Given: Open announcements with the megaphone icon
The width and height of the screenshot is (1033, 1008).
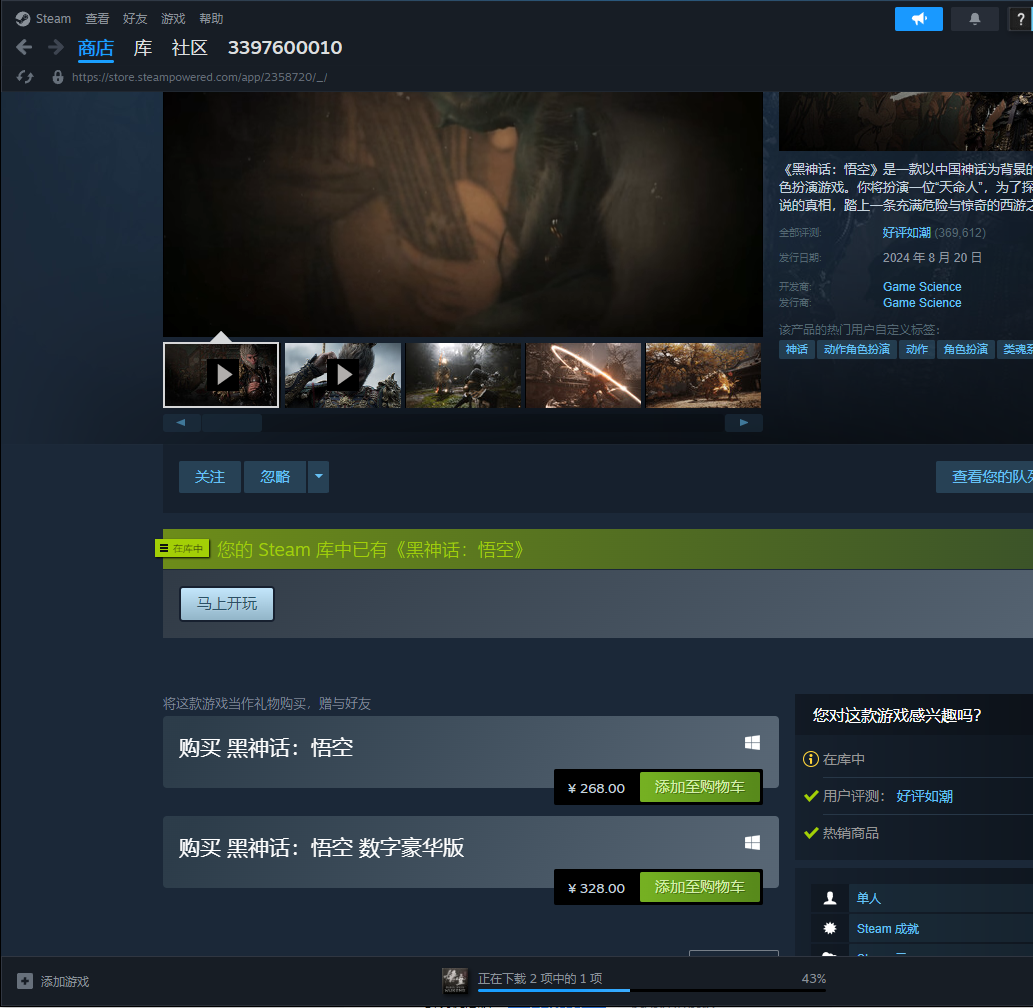Looking at the screenshot, I should (x=918, y=19).
